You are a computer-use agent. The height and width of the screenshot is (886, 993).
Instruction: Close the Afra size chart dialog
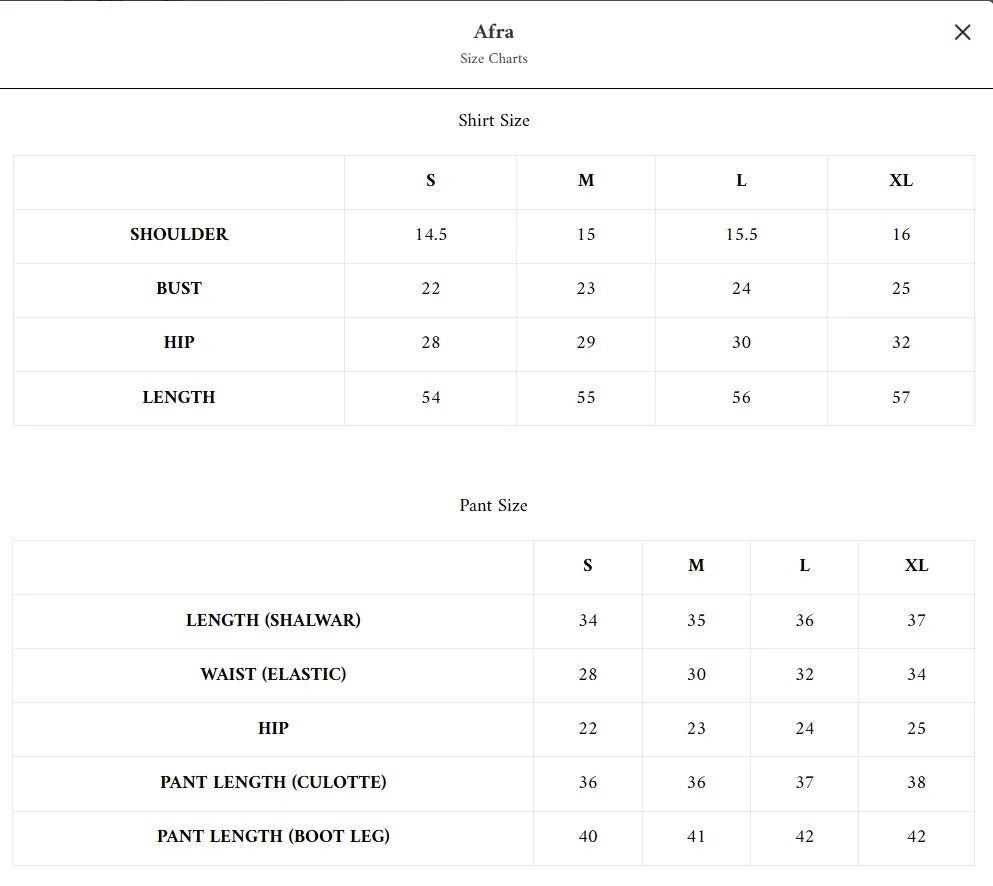click(962, 33)
